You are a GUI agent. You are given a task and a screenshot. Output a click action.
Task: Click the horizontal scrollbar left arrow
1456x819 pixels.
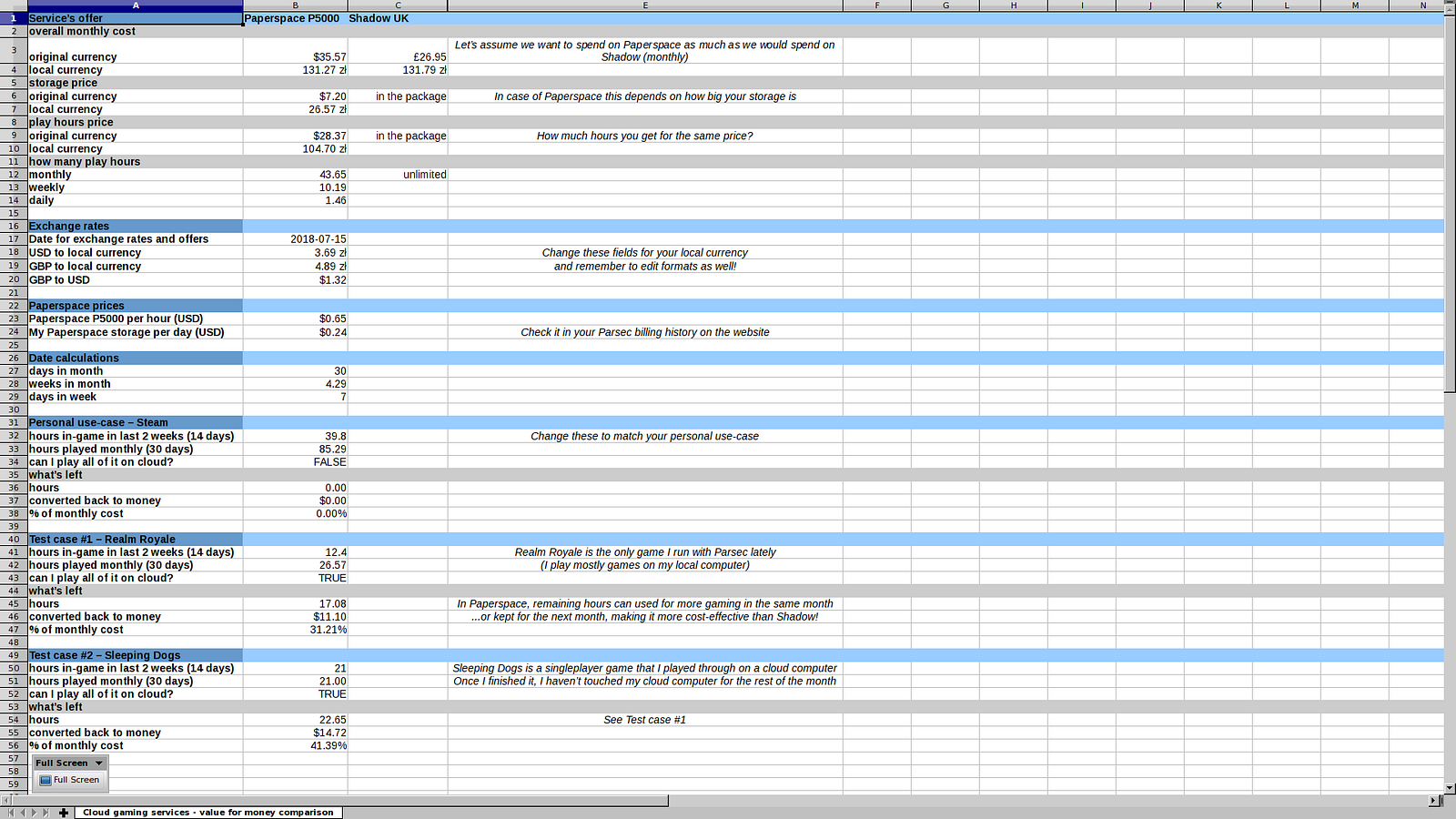(5, 801)
